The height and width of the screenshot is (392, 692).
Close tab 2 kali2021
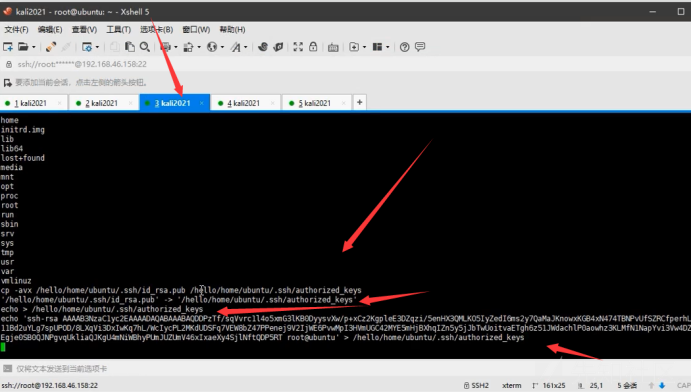[x=131, y=103]
